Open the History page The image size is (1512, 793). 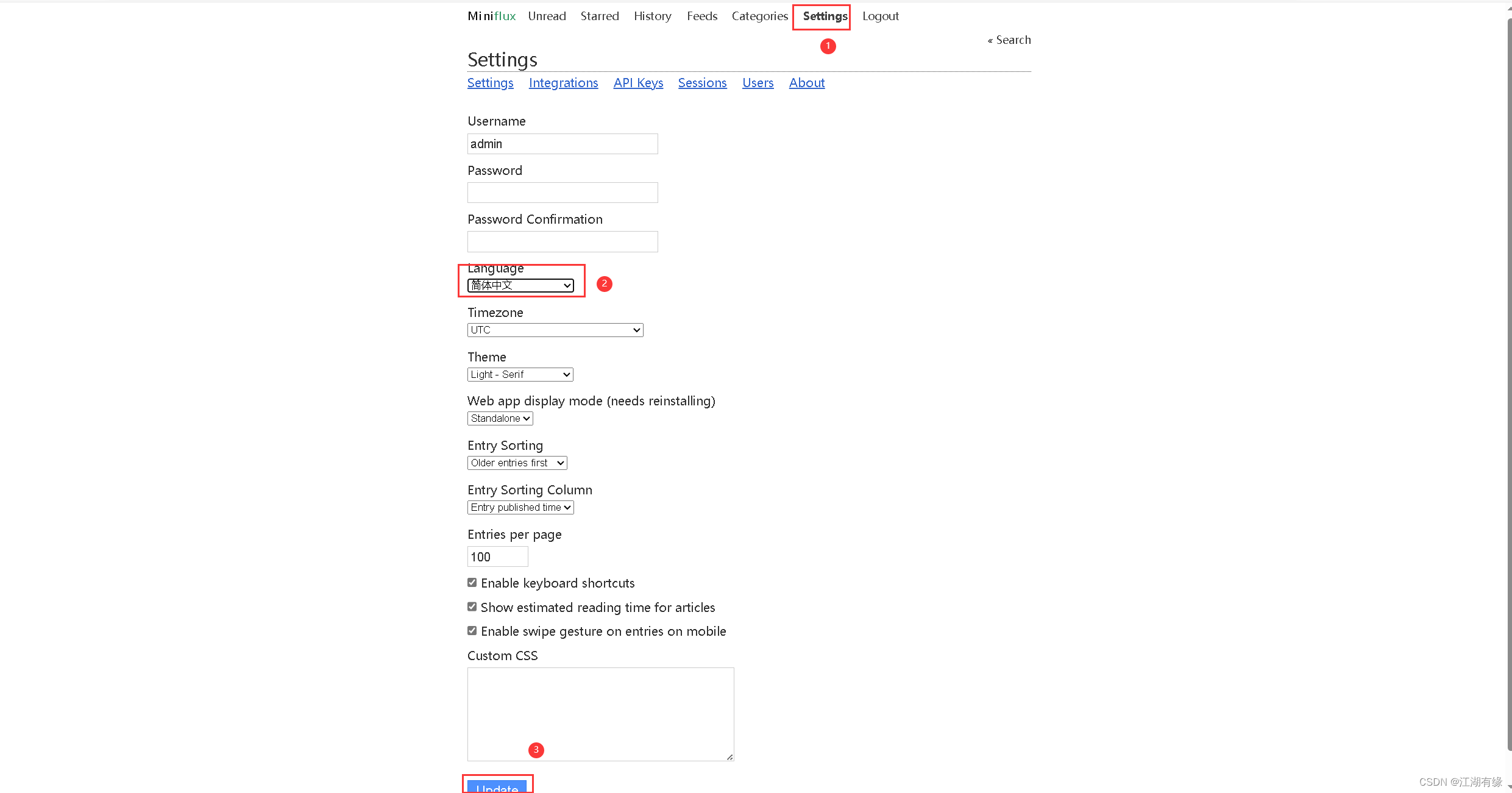(x=652, y=16)
